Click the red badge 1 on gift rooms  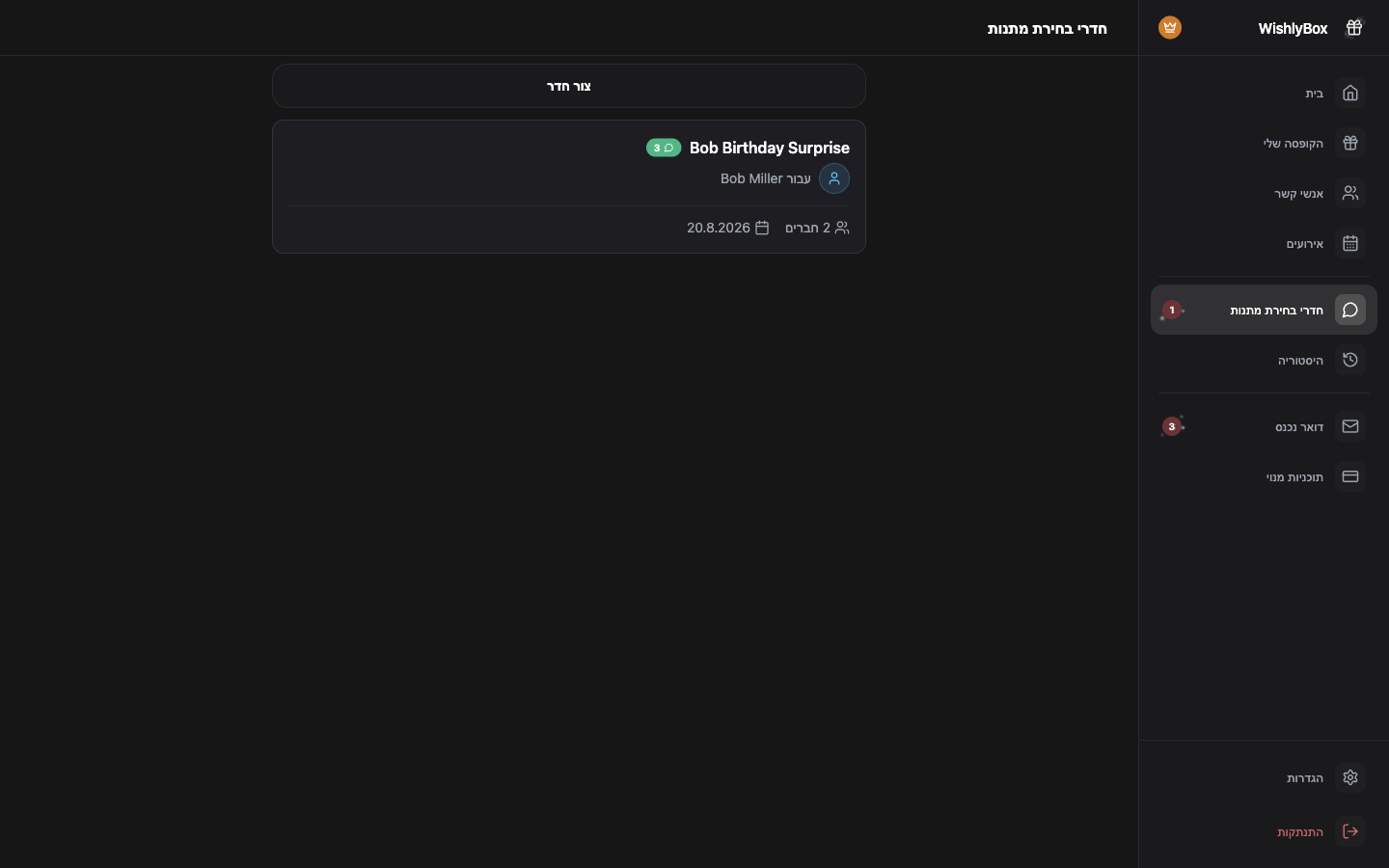pos(1172,311)
